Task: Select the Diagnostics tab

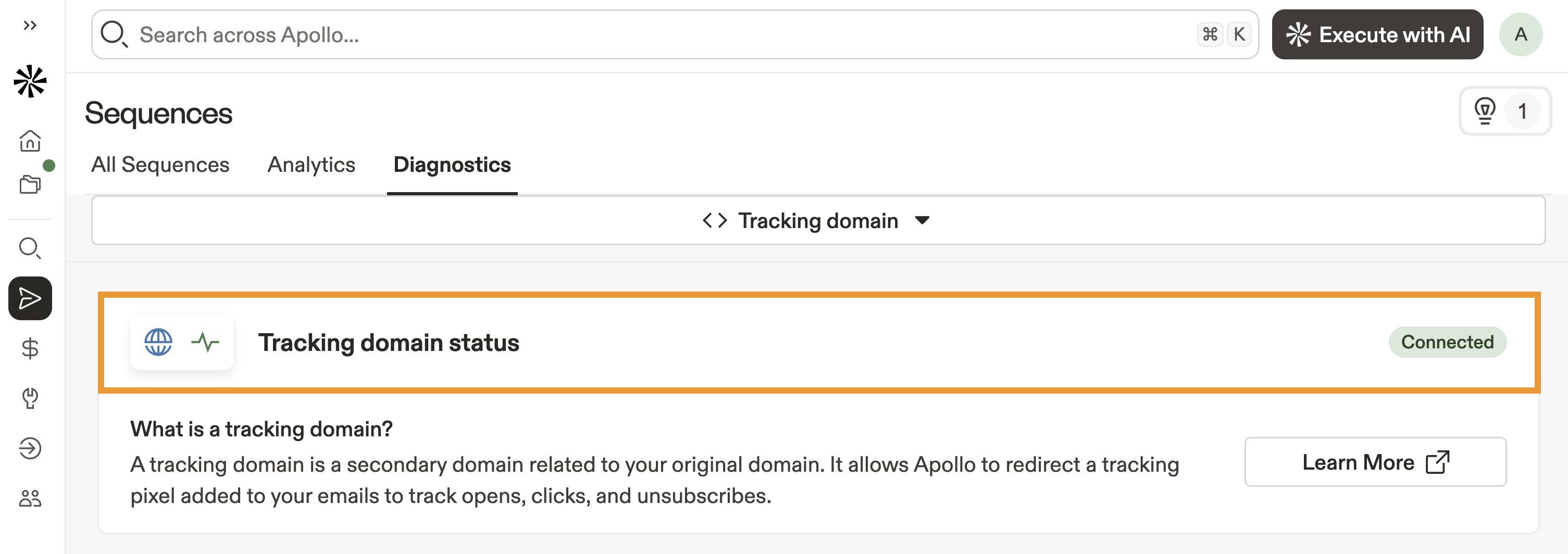Action: 452,165
